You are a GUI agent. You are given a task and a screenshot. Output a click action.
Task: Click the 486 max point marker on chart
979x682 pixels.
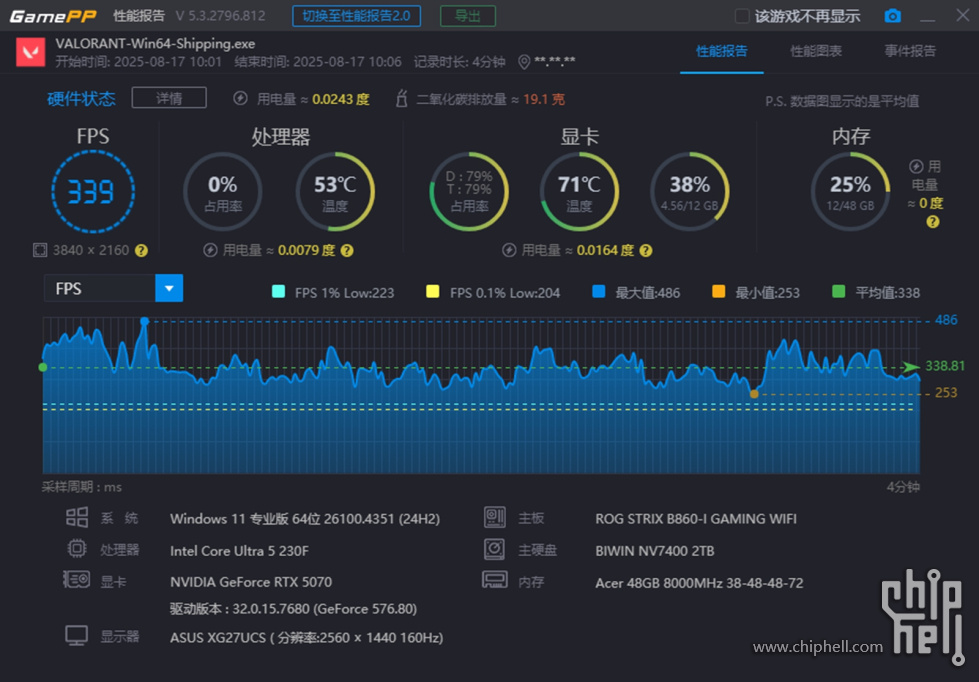[145, 321]
